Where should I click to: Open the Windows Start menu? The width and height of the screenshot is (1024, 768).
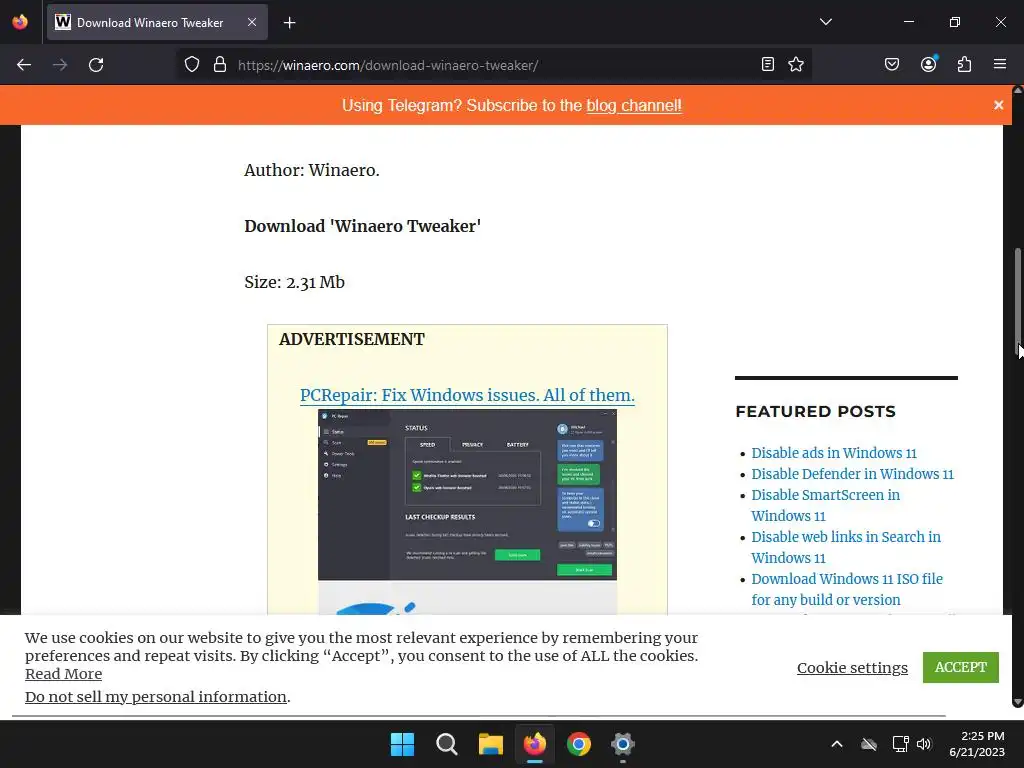point(402,744)
